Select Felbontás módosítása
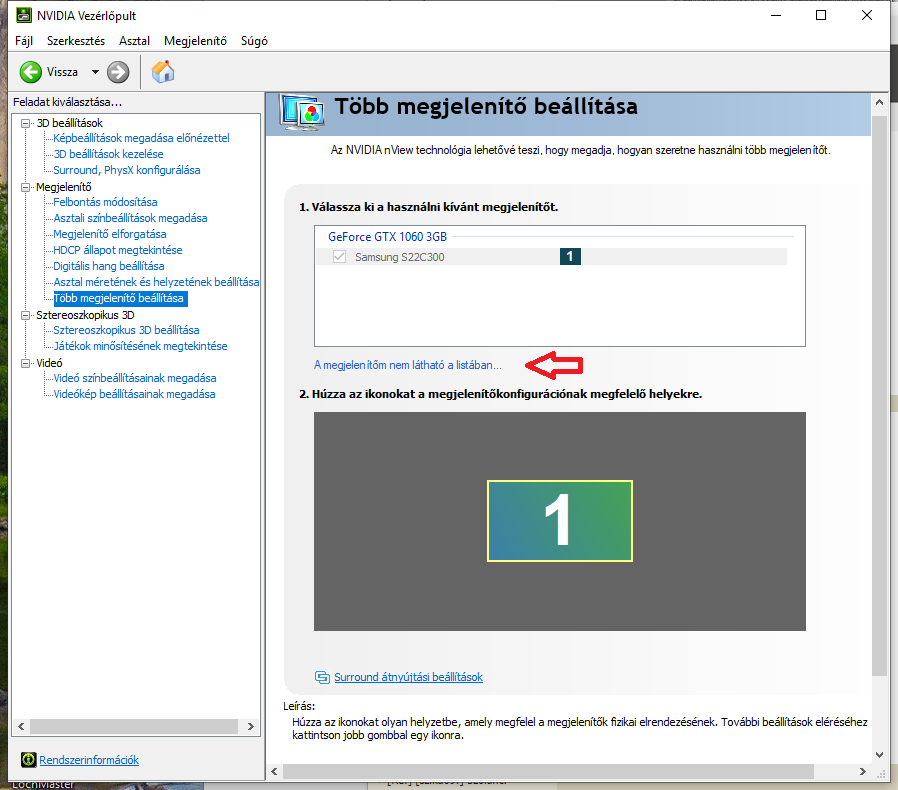This screenshot has height=790, width=898. 105,202
